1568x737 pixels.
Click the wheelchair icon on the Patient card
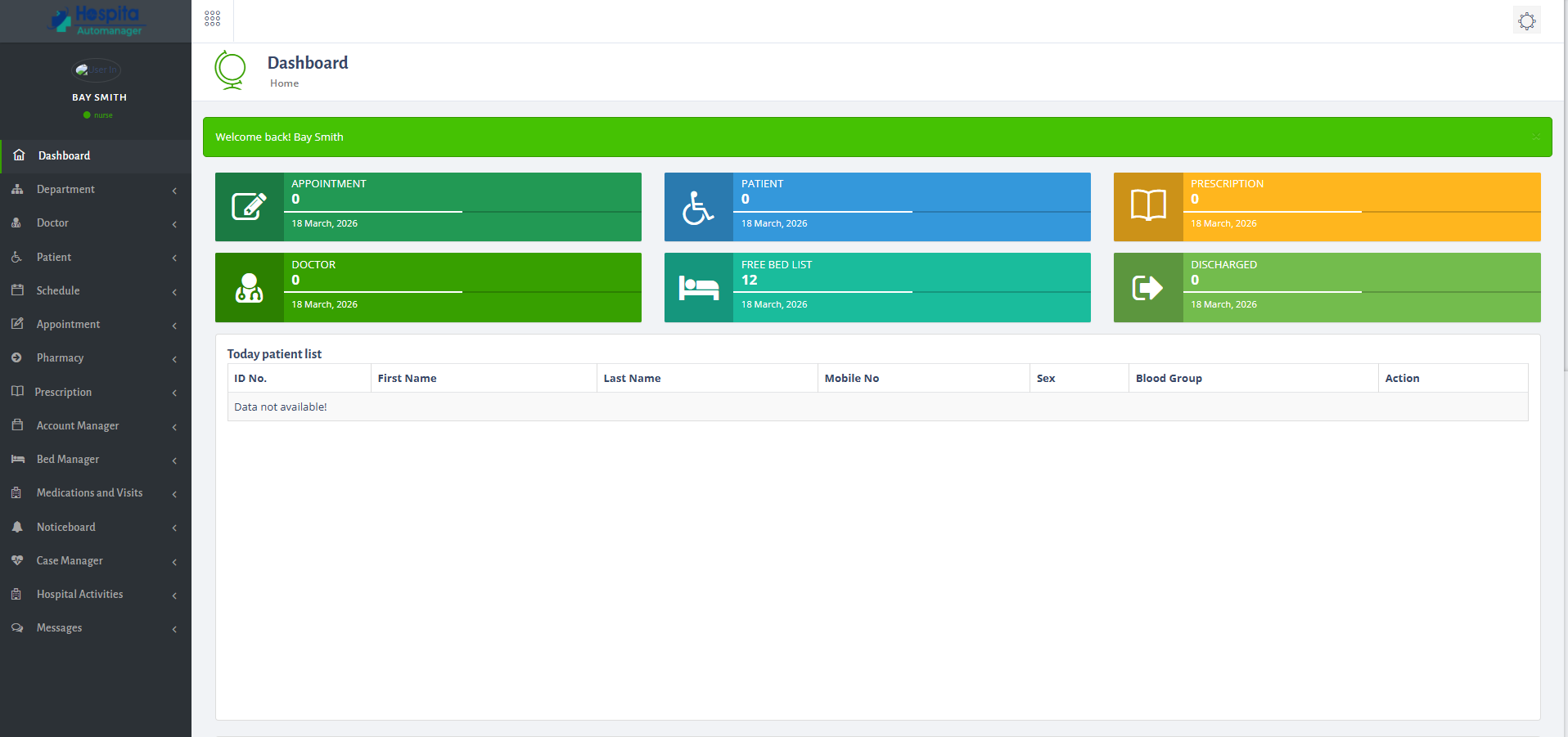pos(700,206)
